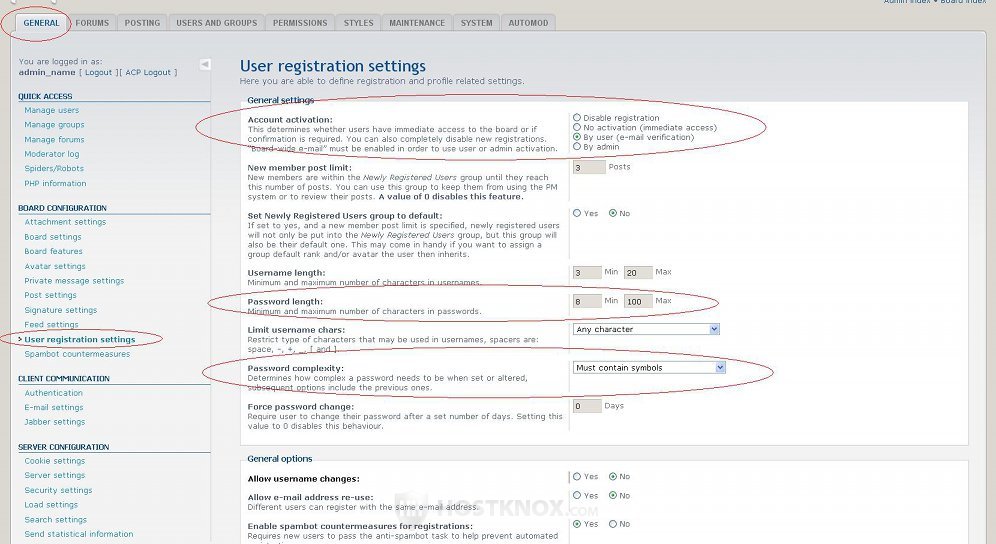Open the 'Password complexity' dropdown
The image size is (996, 544).
[x=649, y=368]
